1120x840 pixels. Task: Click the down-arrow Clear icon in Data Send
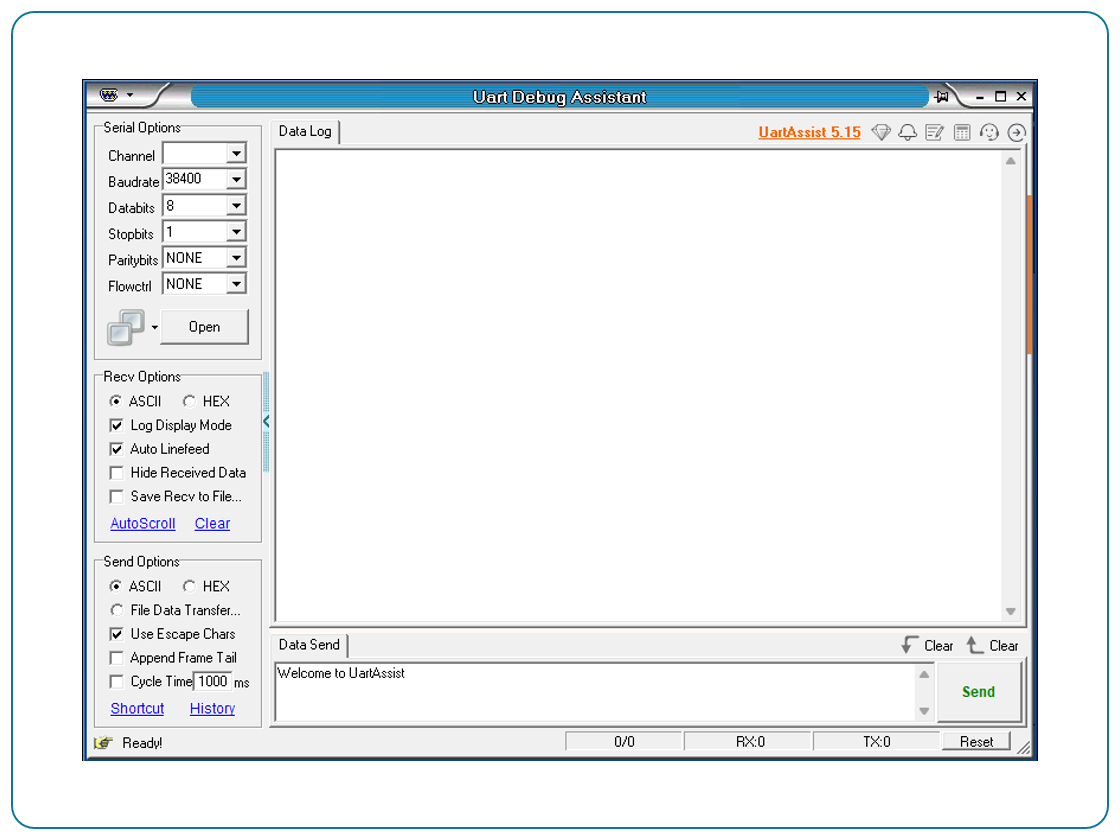pyautogui.click(x=909, y=645)
